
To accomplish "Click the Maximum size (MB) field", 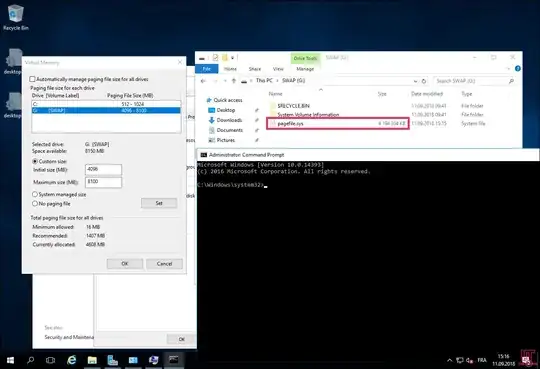I will 103,182.
